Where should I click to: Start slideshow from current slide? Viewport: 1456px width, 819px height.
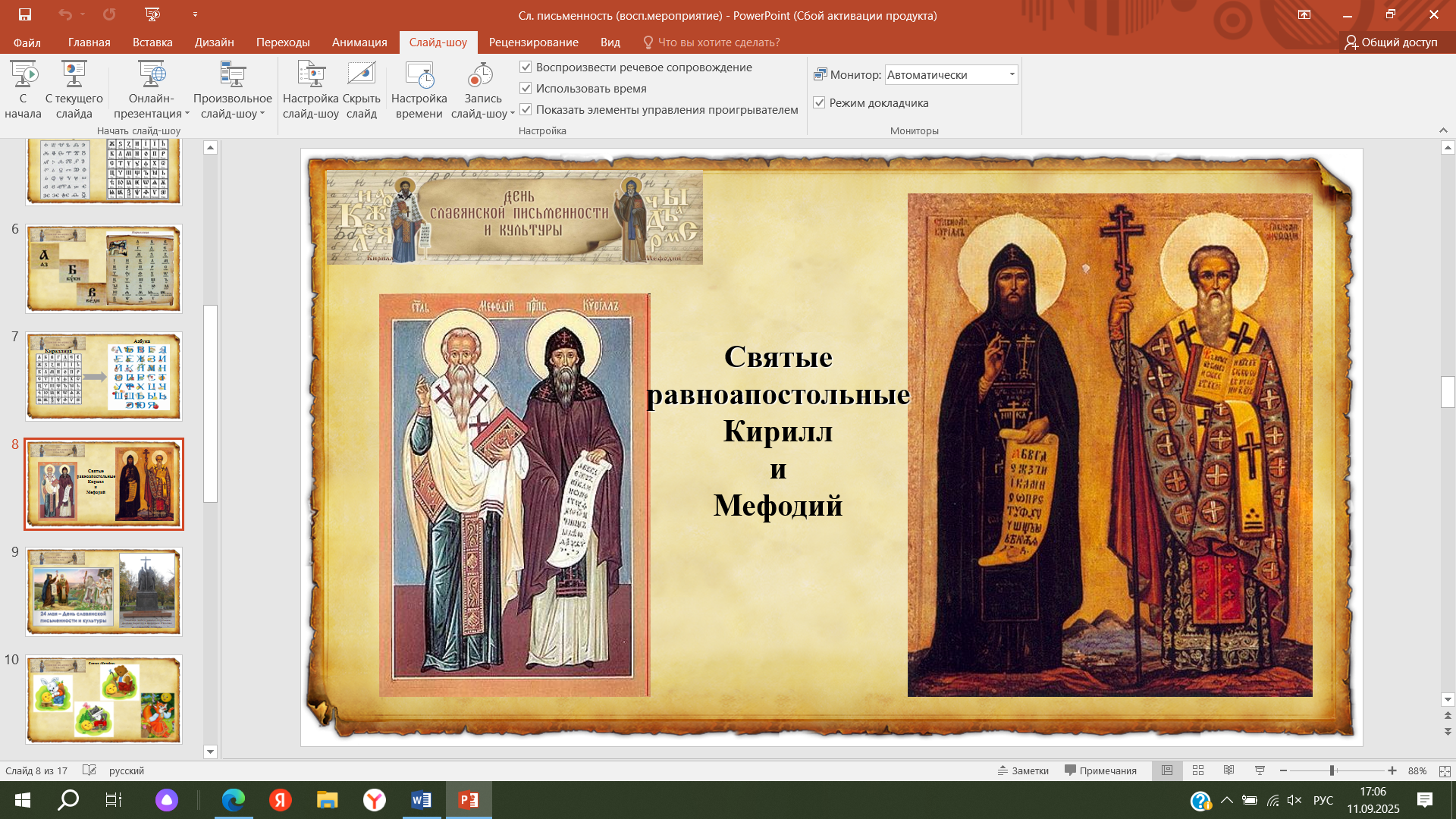pyautogui.click(x=74, y=74)
